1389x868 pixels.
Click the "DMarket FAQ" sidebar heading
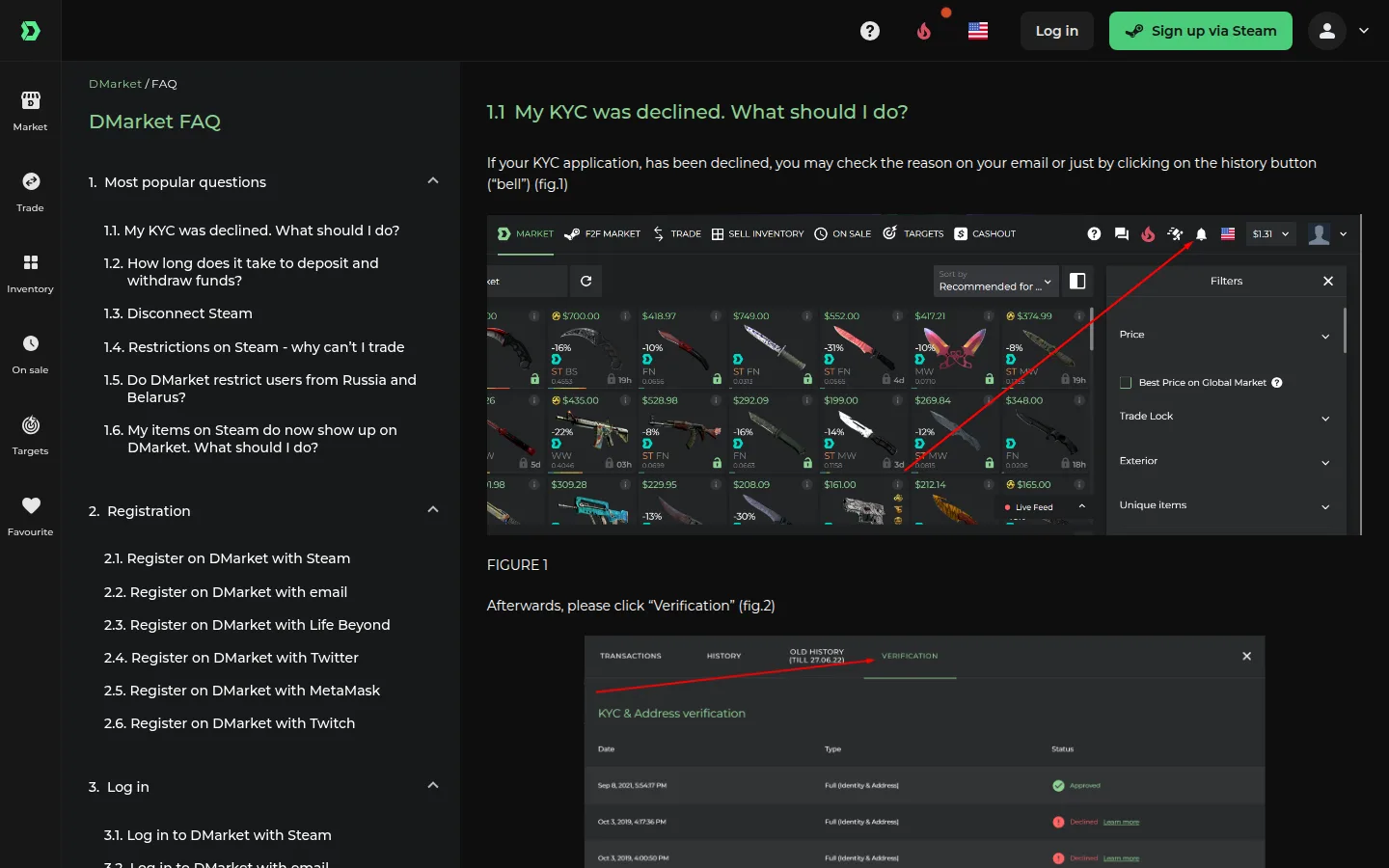(x=155, y=122)
